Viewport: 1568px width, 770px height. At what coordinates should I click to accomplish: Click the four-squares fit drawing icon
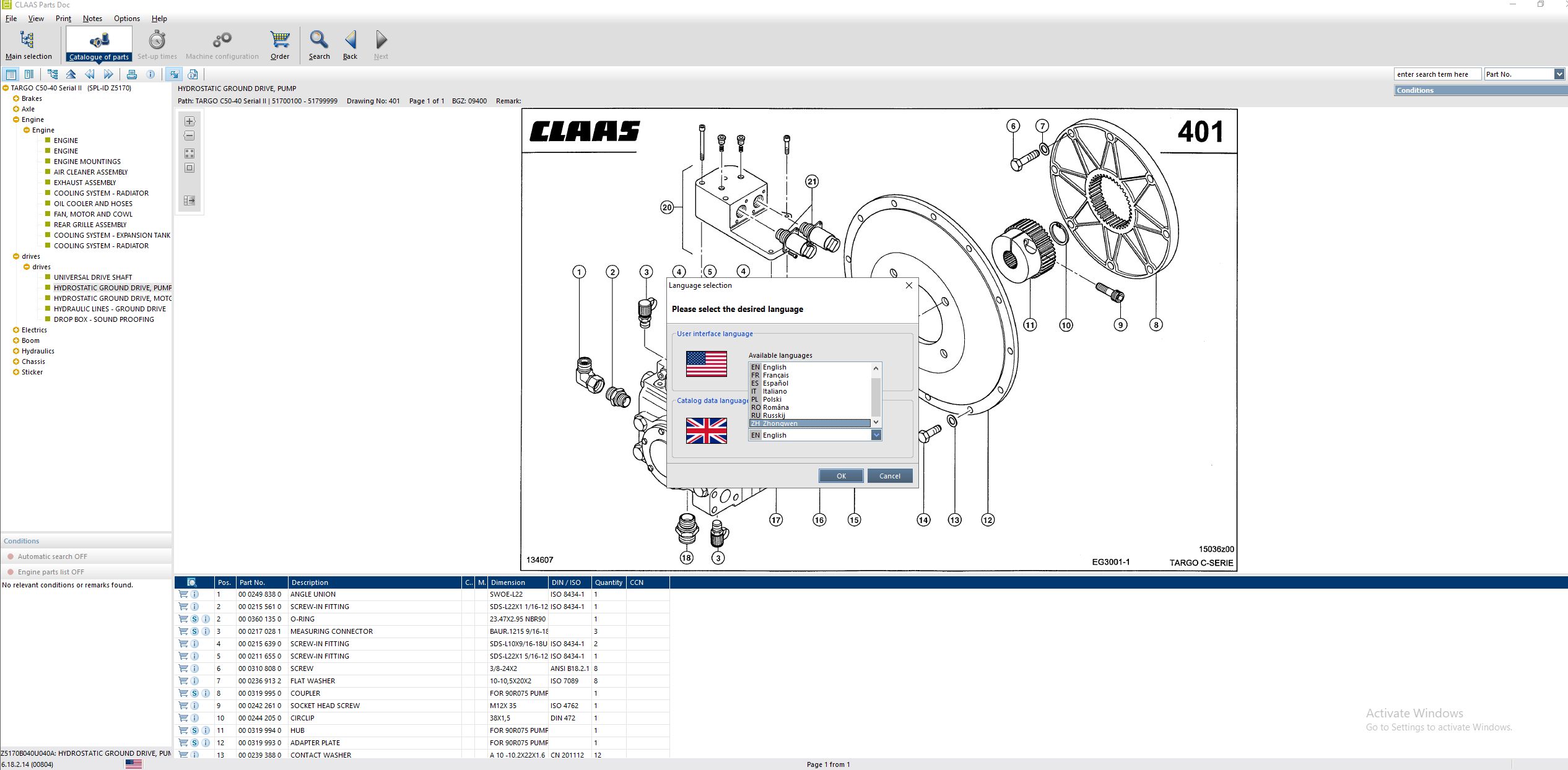(x=189, y=153)
